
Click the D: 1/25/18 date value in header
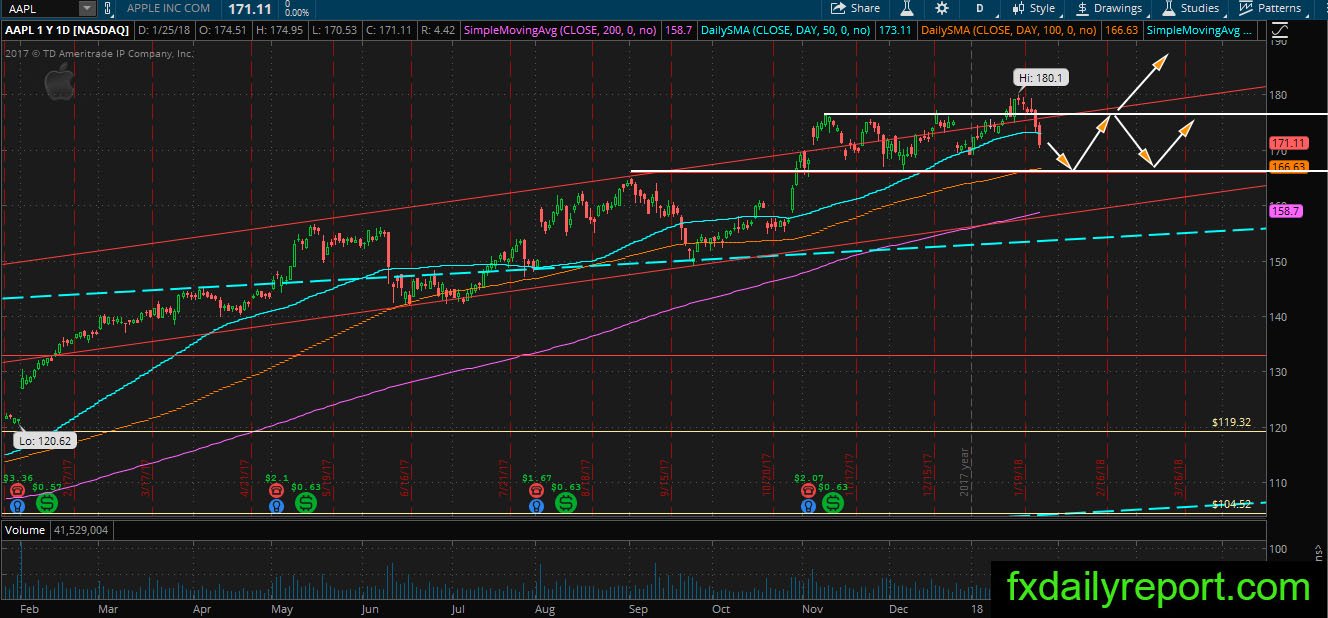163,31
